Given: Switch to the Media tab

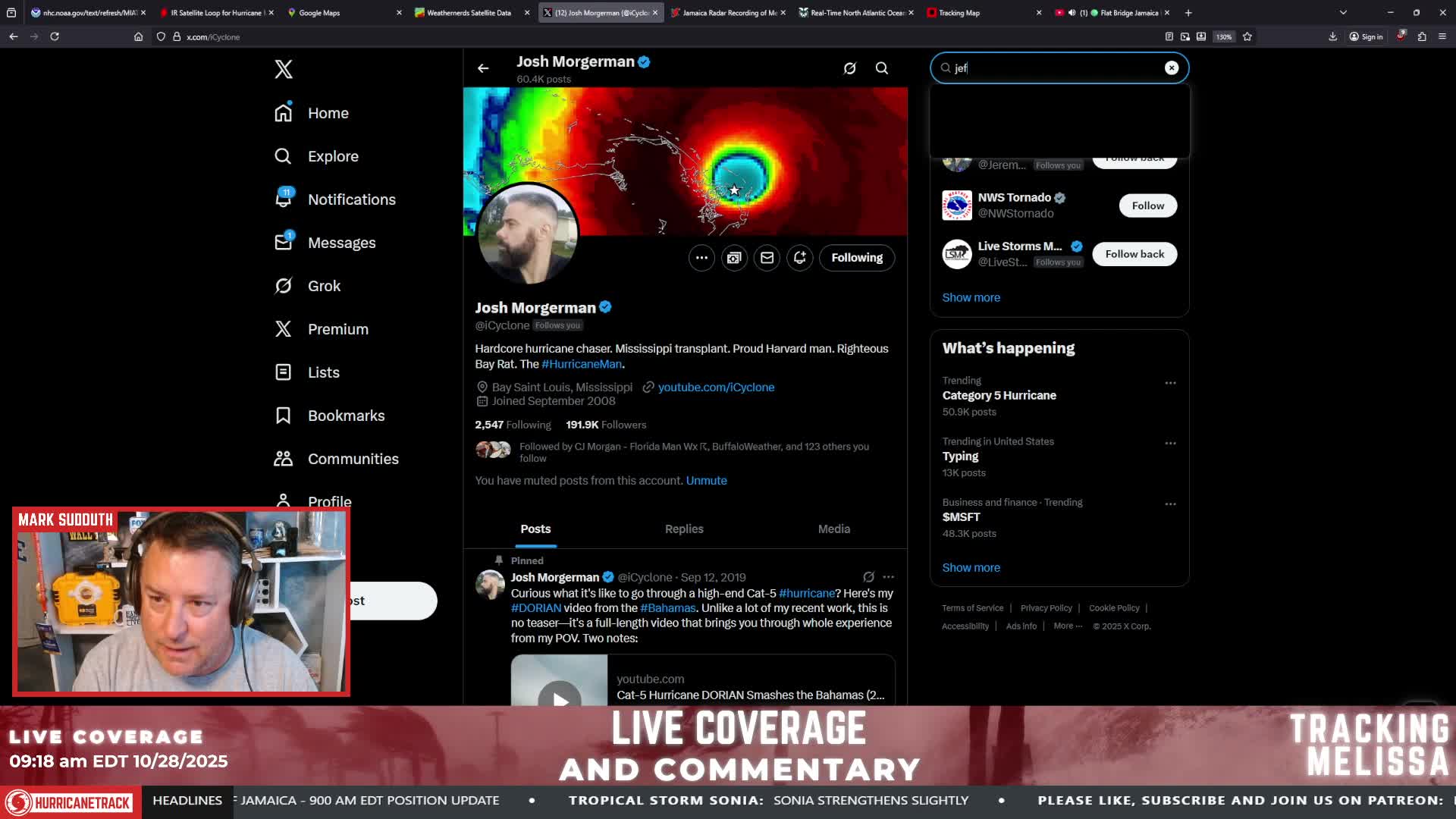Looking at the screenshot, I should (833, 529).
